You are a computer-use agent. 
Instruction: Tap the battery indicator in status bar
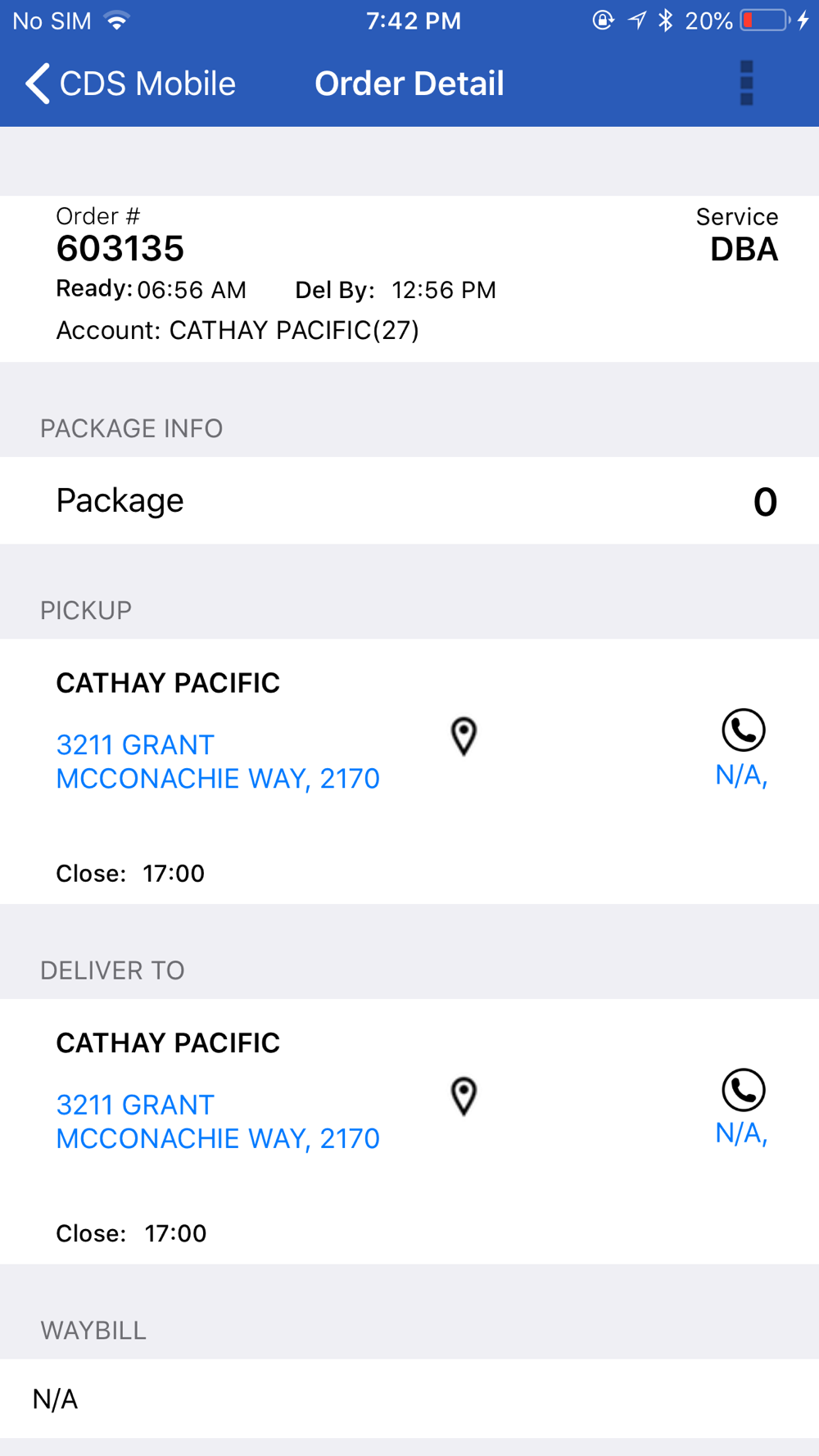766,20
